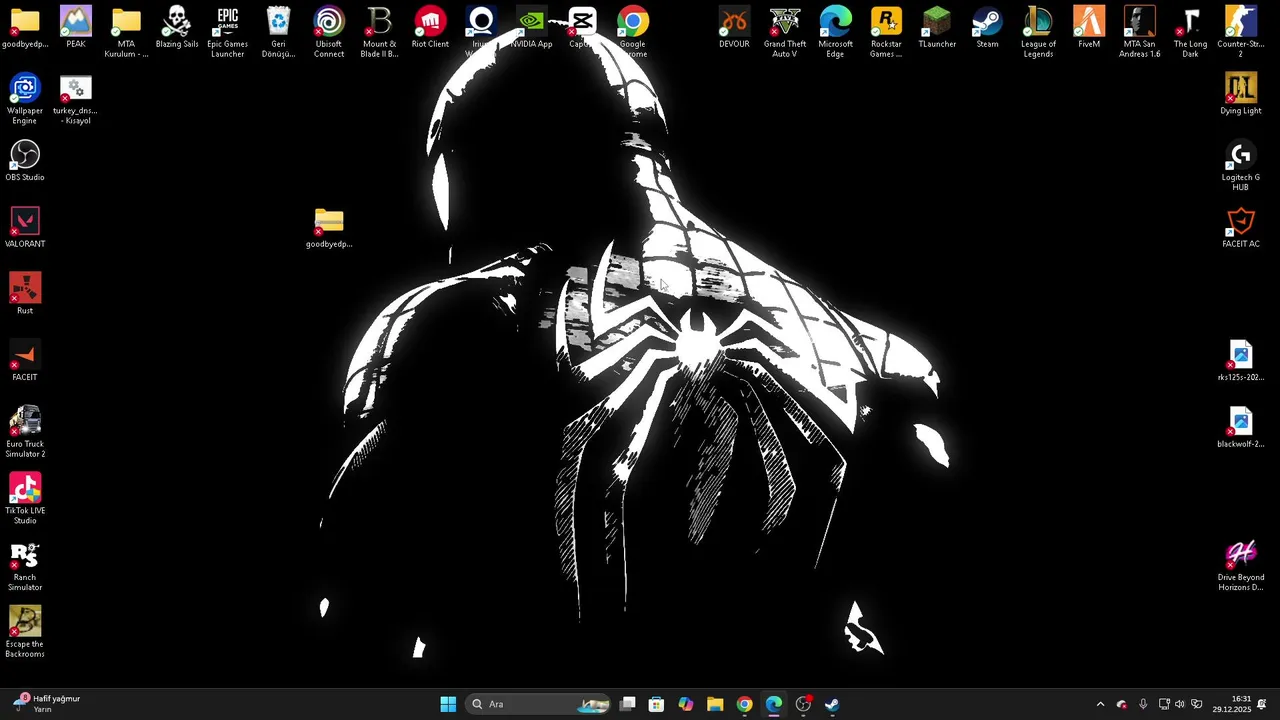1280x720 pixels.
Task: Open network settings from the tray
Action: coord(1164,704)
